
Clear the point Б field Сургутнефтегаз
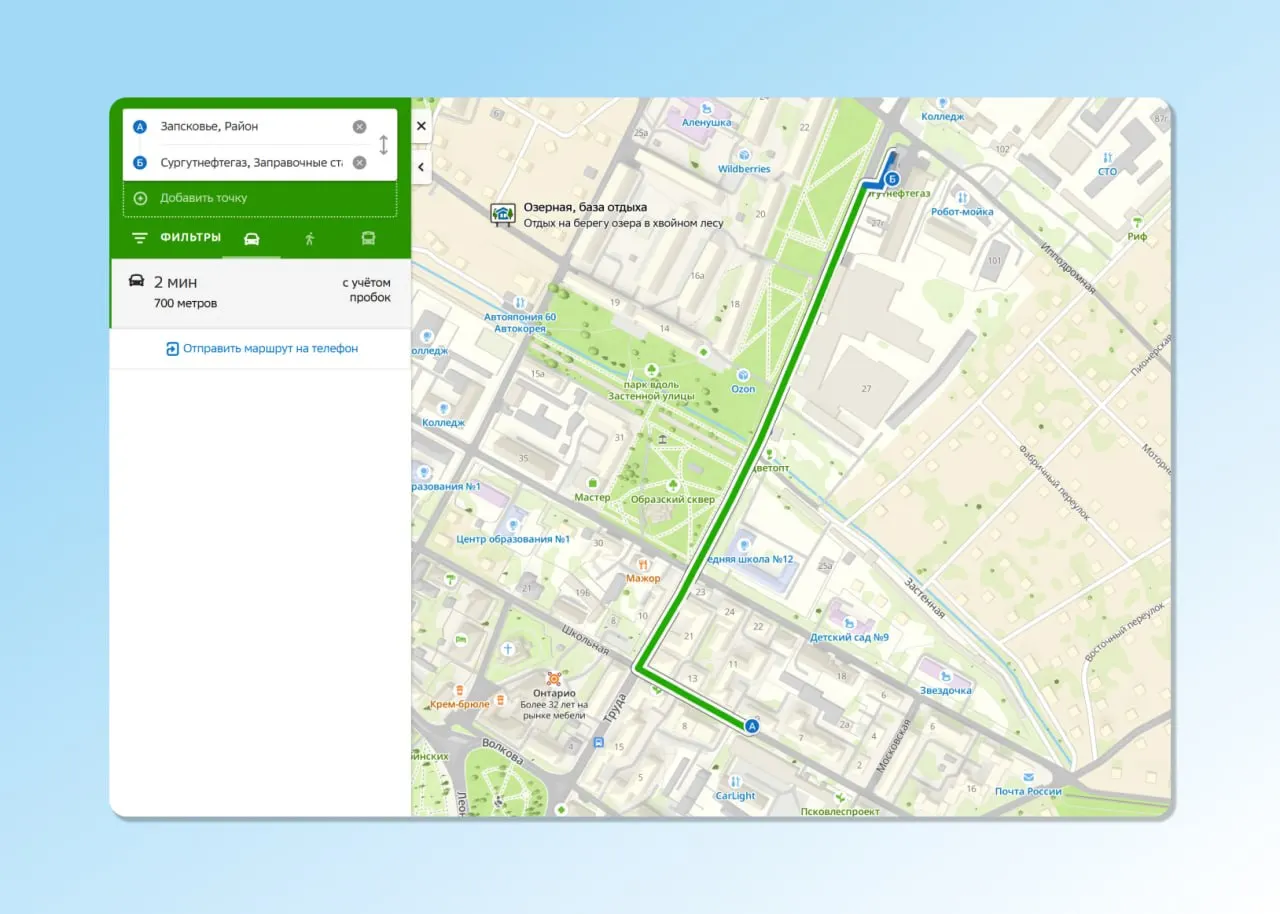click(x=359, y=163)
